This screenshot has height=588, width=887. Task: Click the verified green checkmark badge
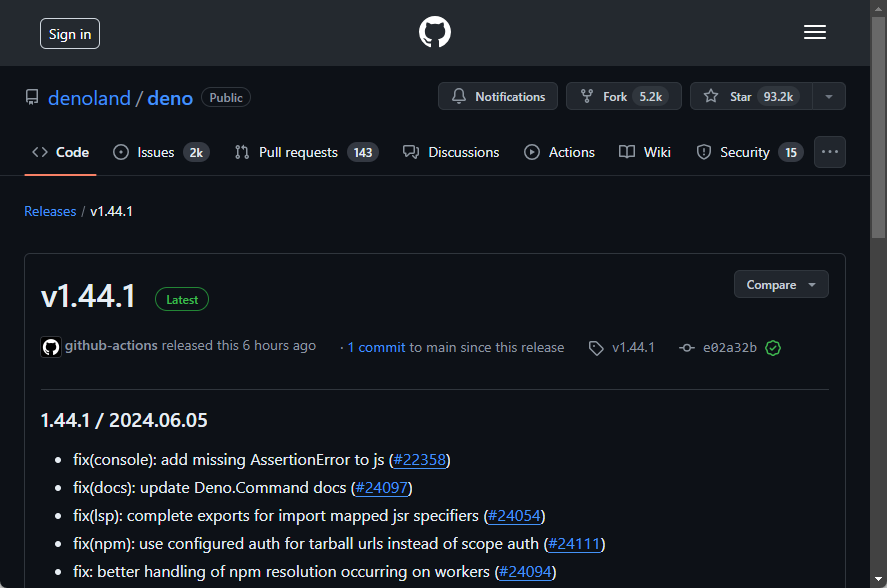pos(773,347)
